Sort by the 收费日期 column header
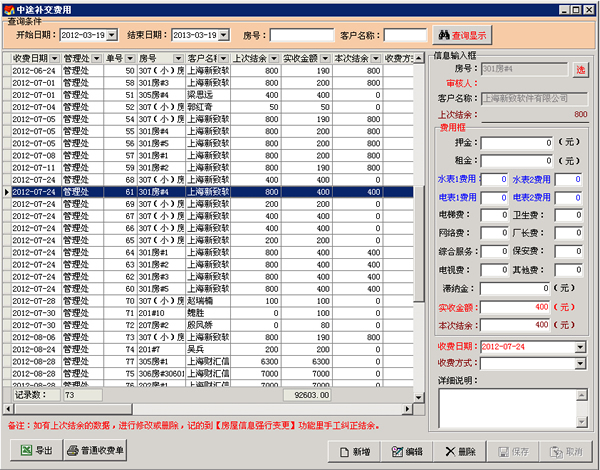This screenshot has height=470, width=600. click(x=35, y=58)
